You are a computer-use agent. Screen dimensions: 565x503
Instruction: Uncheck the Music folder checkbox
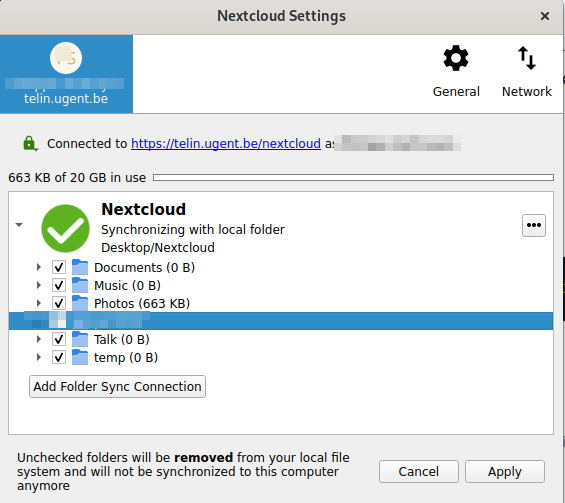pos(59,285)
